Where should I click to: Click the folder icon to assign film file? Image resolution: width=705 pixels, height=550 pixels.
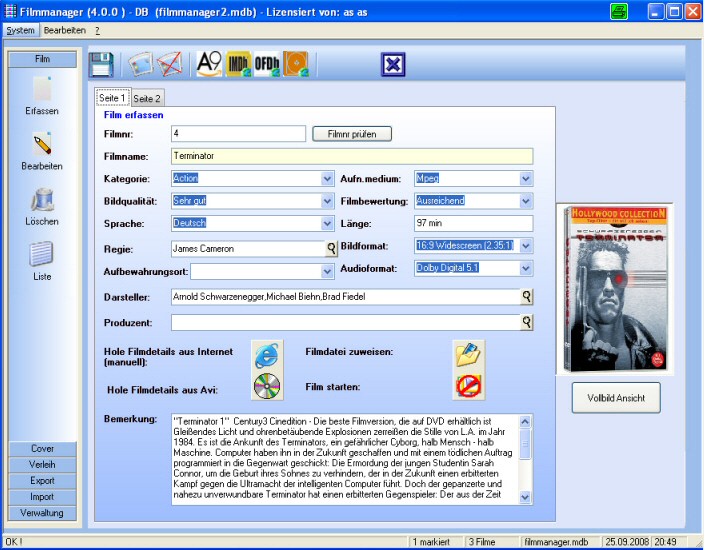click(x=468, y=355)
